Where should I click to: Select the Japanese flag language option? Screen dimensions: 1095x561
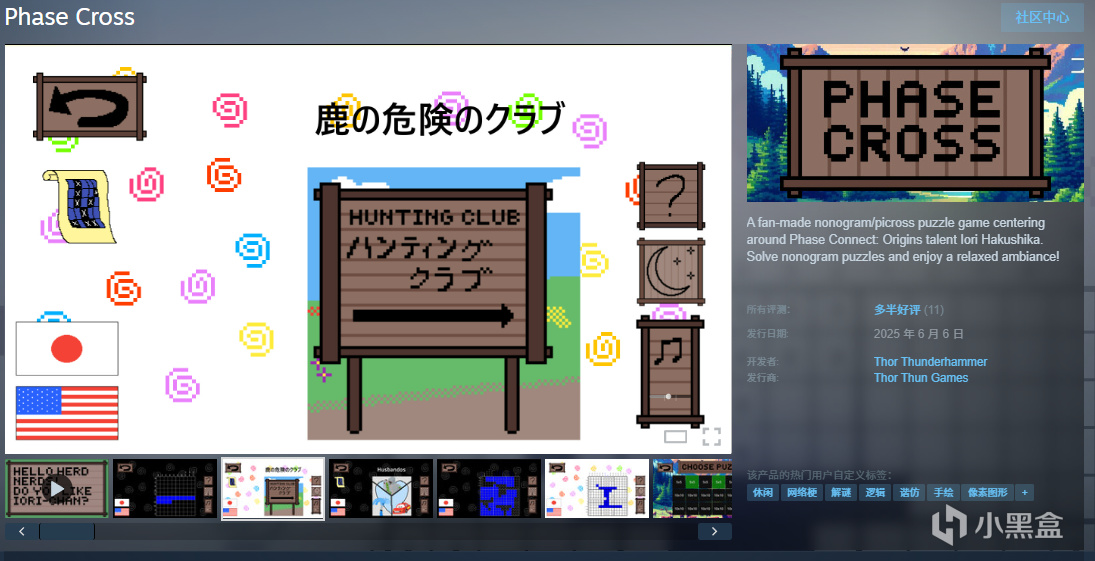tap(67, 349)
